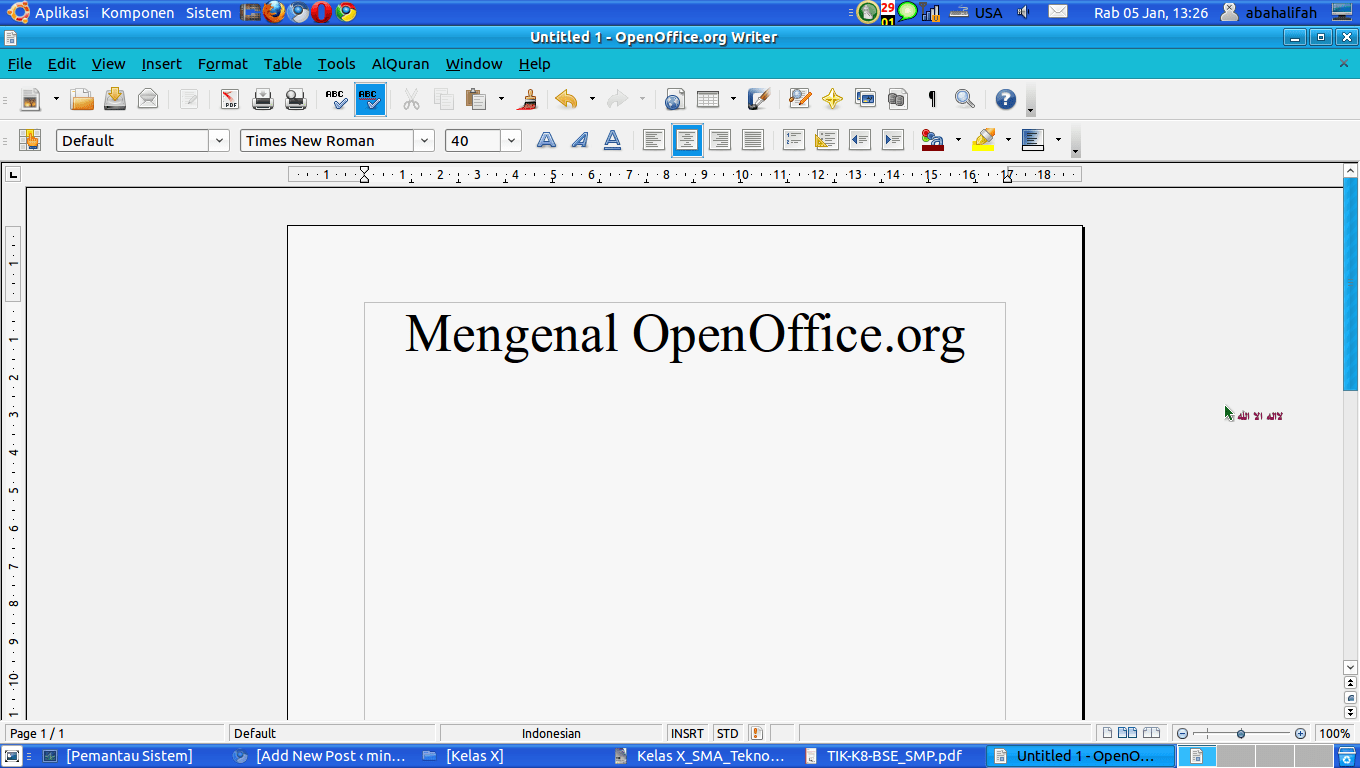Send document as e-mail
1360x768 pixels.
[x=148, y=99]
